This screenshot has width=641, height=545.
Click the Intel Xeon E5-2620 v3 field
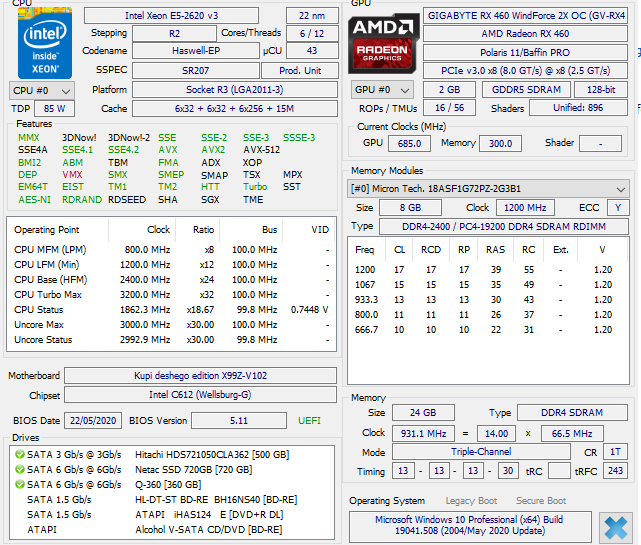pyautogui.click(x=171, y=16)
